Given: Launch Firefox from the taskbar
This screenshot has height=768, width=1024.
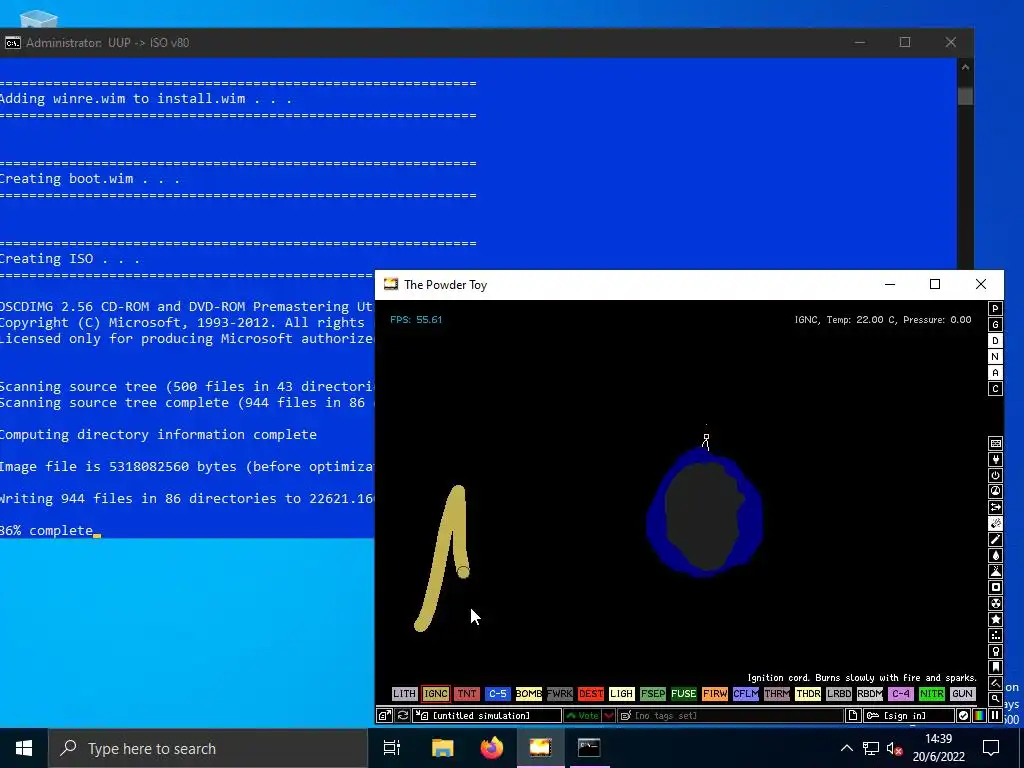Looking at the screenshot, I should click(x=492, y=748).
